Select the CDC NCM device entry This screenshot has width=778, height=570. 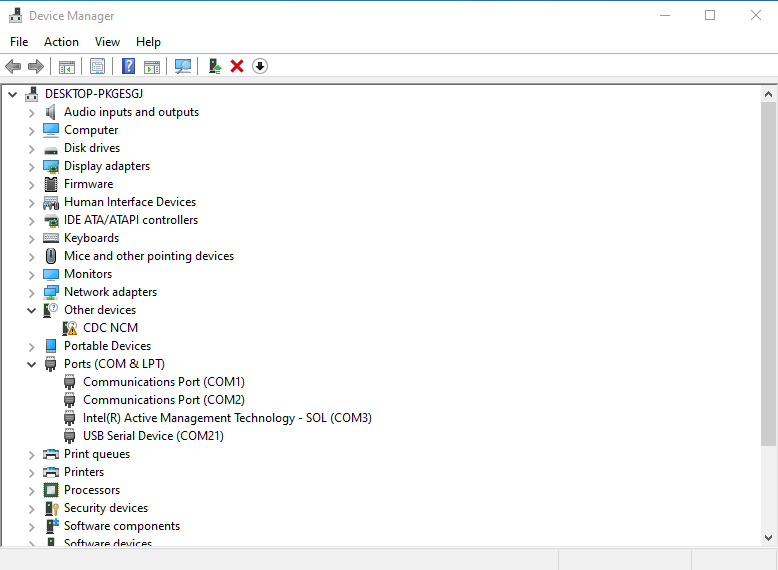tap(110, 328)
